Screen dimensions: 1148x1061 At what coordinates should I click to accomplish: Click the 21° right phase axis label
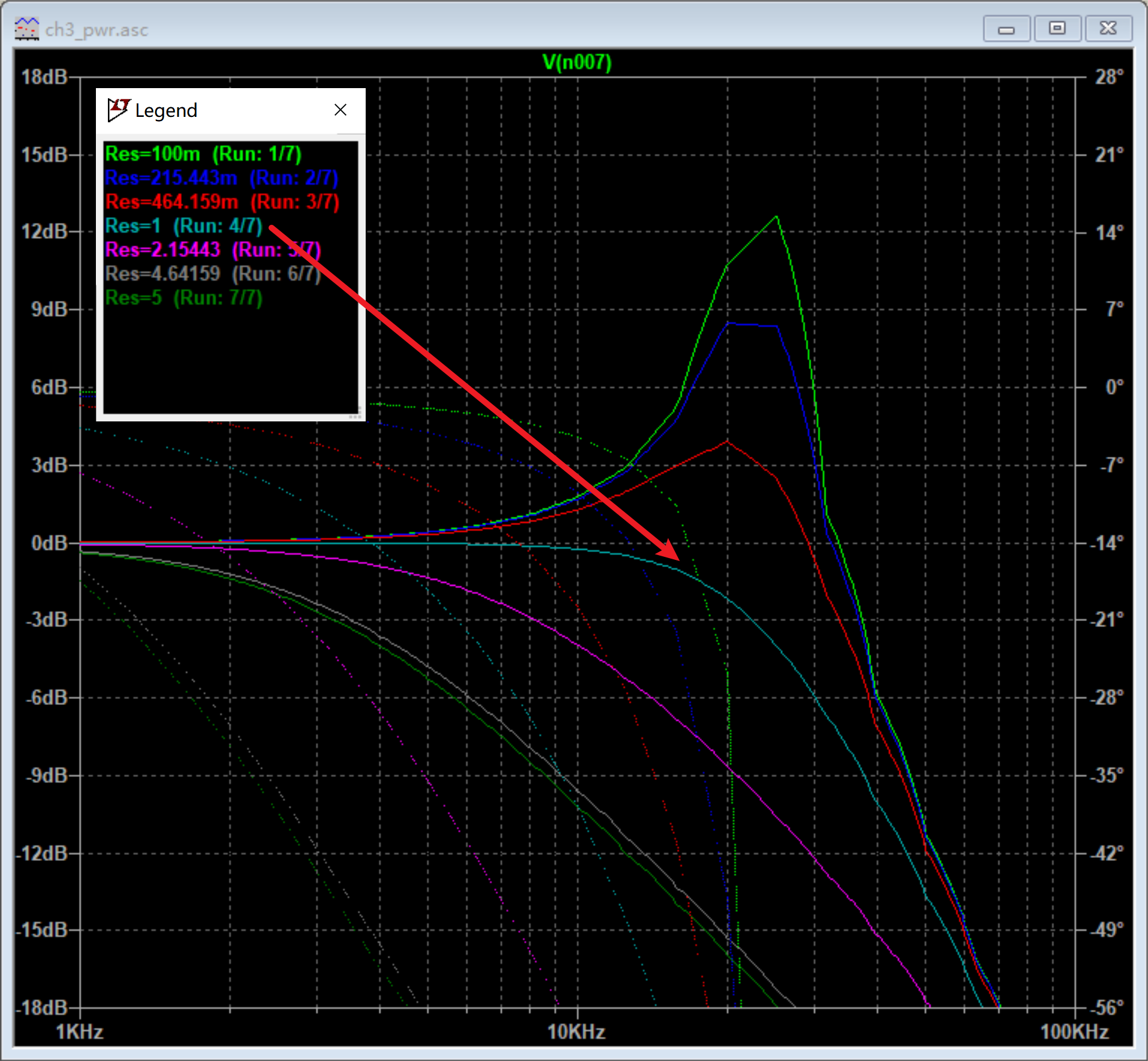click(1109, 155)
